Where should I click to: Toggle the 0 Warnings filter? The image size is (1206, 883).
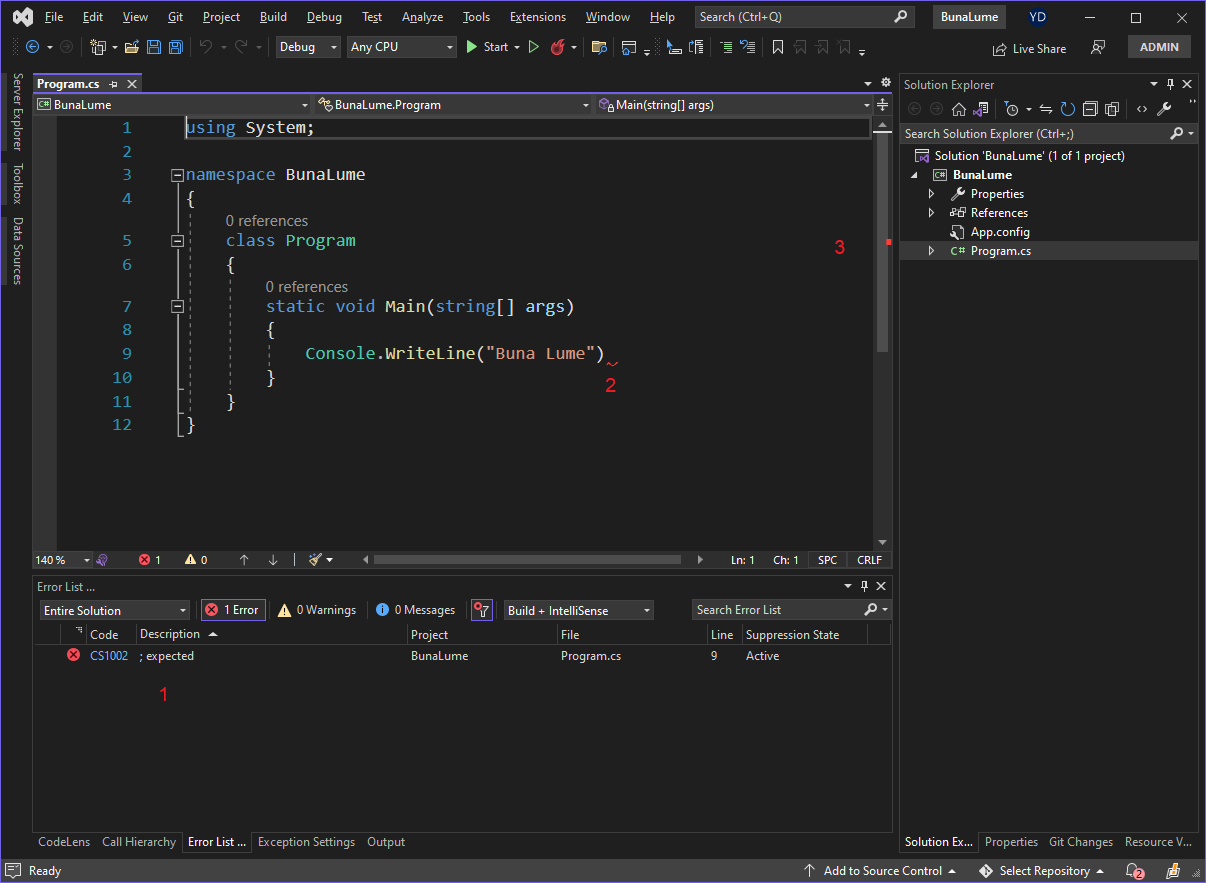tap(317, 610)
